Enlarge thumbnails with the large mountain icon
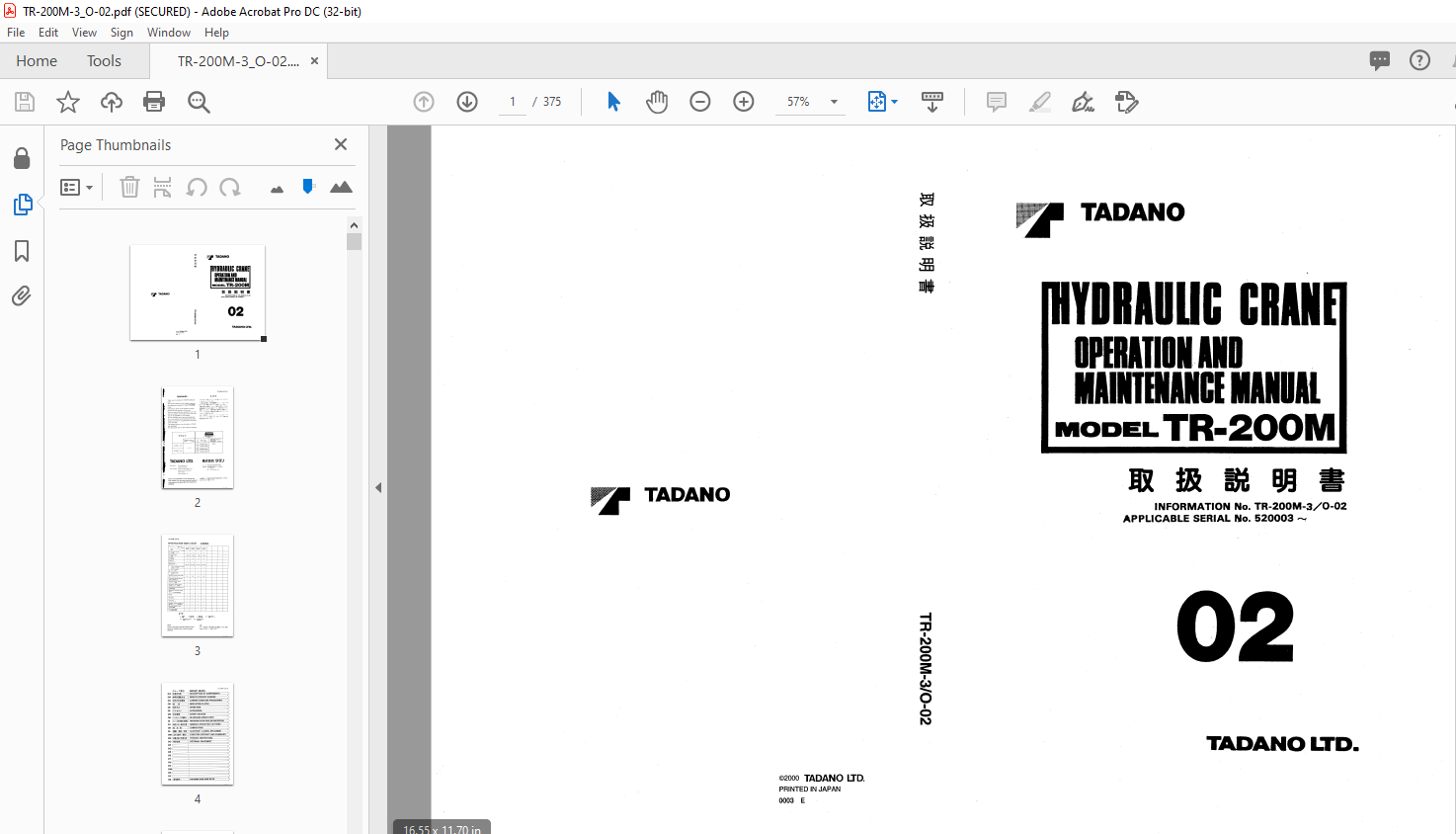The height and width of the screenshot is (834, 1456). (341, 187)
